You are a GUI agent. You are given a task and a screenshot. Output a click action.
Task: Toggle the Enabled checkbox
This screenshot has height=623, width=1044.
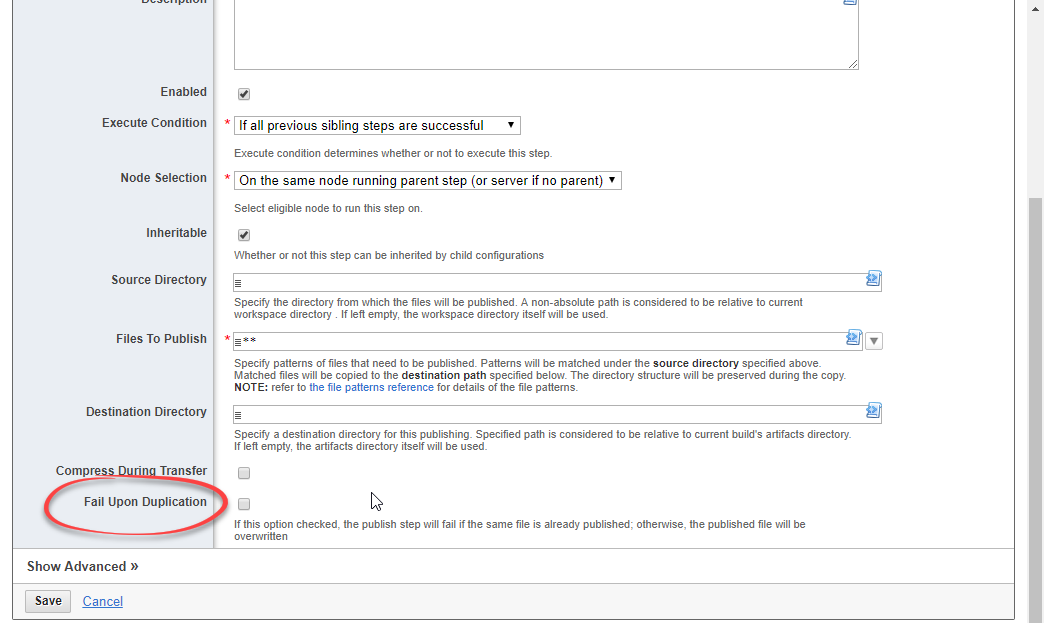tap(244, 94)
